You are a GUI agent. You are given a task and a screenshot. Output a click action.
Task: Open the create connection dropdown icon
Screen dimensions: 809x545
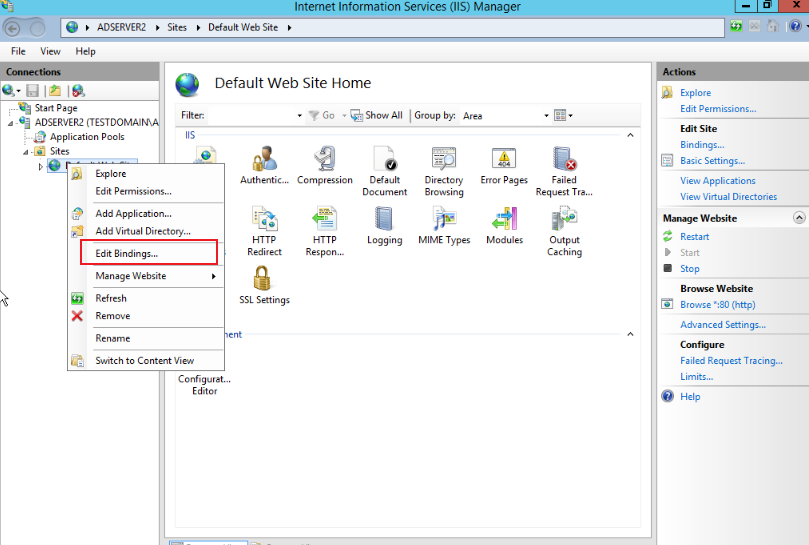coord(11,91)
